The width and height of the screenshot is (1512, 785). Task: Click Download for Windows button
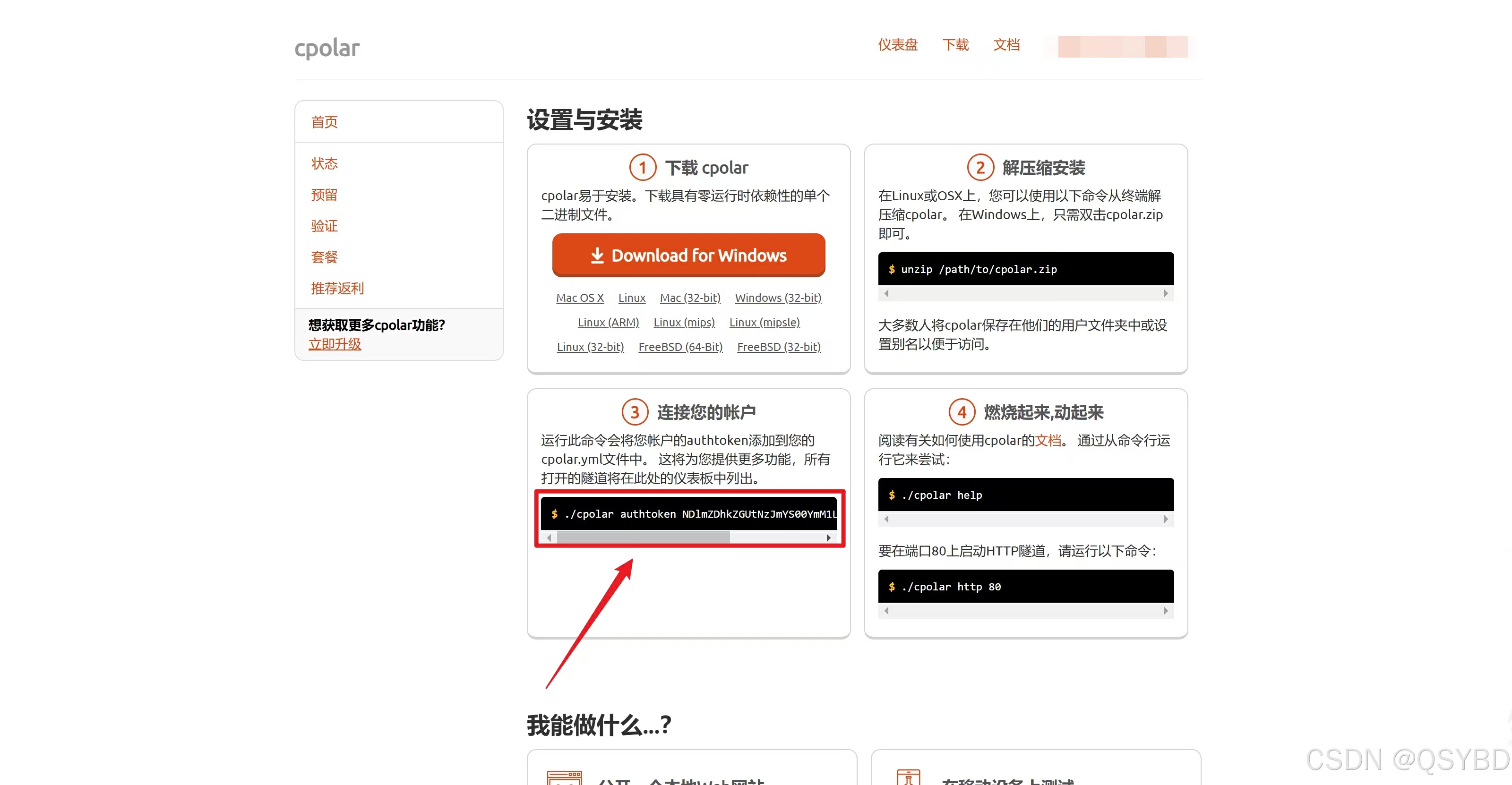point(689,255)
